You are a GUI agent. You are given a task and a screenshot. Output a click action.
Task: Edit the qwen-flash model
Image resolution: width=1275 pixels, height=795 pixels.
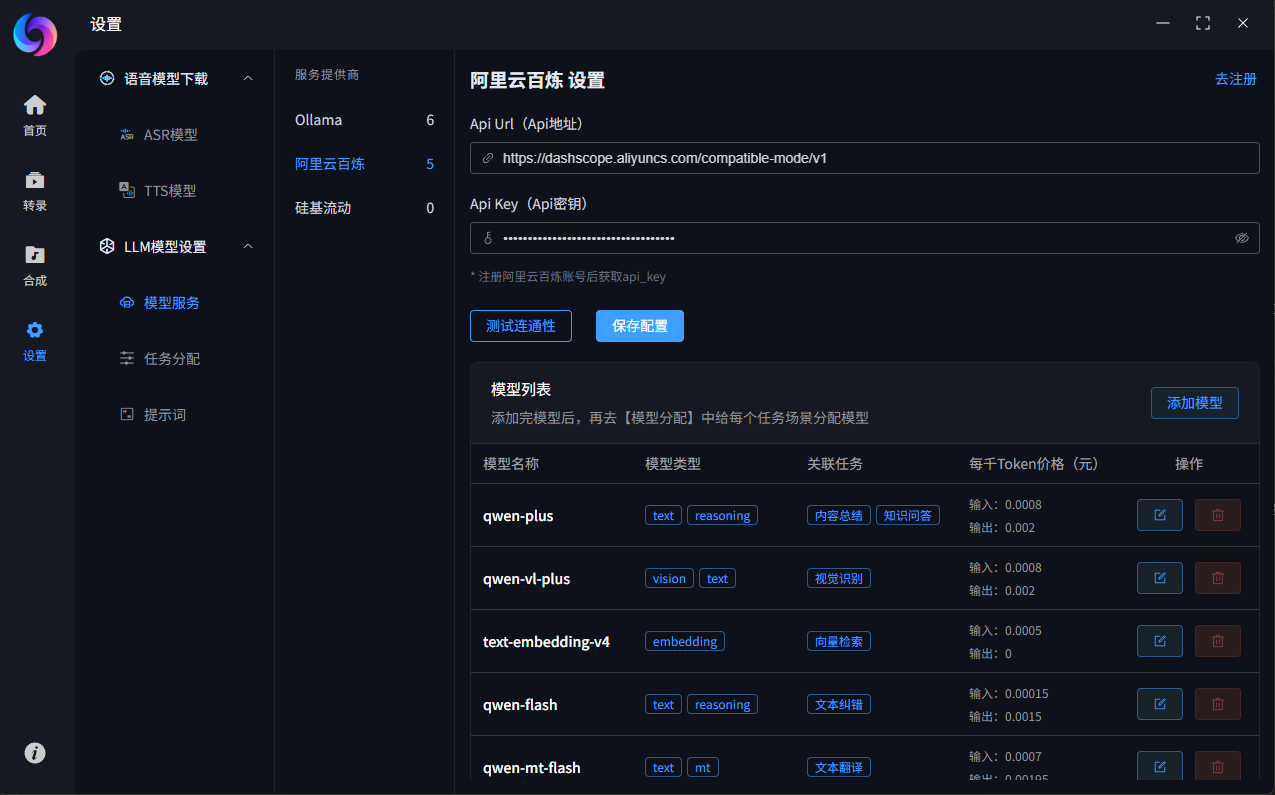tap(1160, 704)
